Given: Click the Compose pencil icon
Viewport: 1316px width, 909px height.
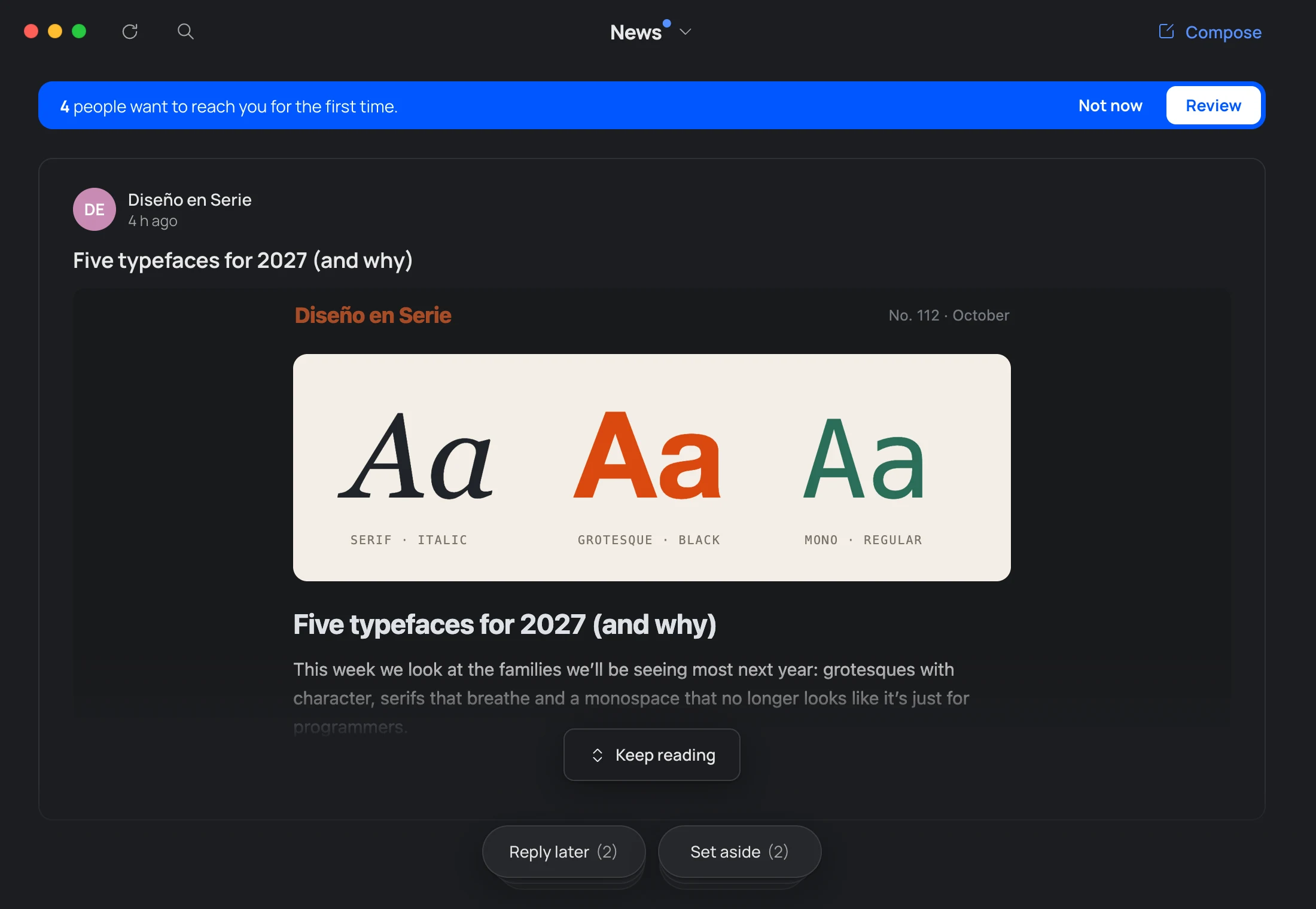Looking at the screenshot, I should point(1166,31).
